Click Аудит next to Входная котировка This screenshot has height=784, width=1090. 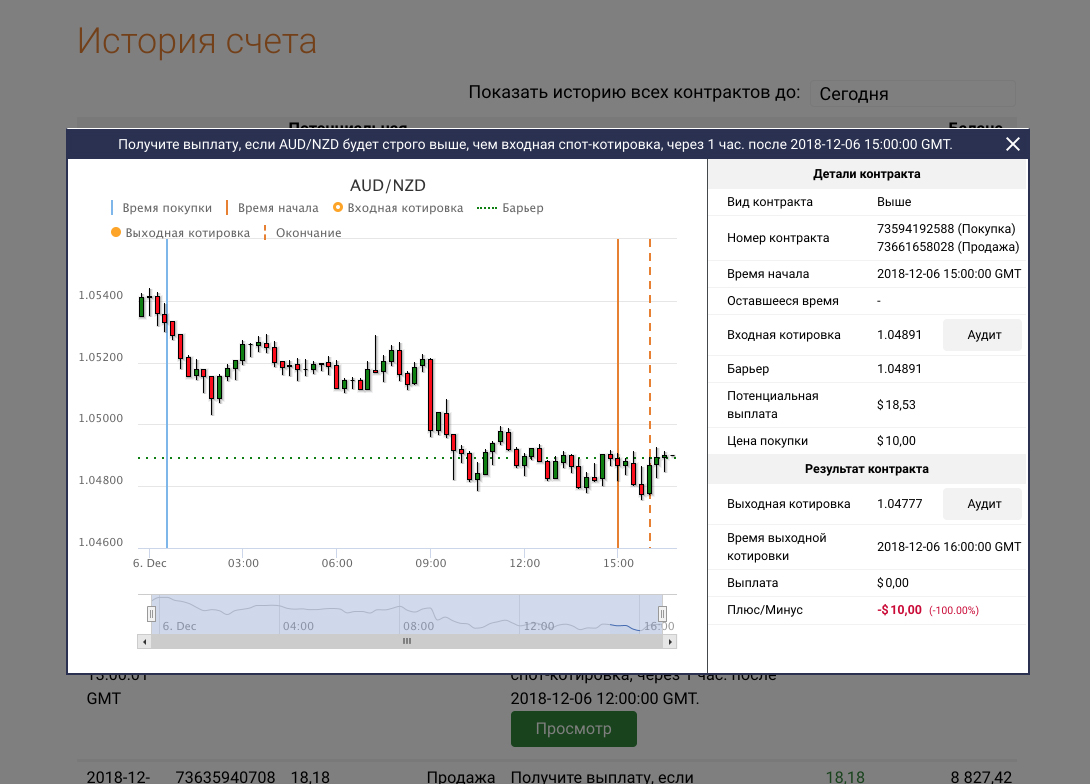[x=983, y=335]
